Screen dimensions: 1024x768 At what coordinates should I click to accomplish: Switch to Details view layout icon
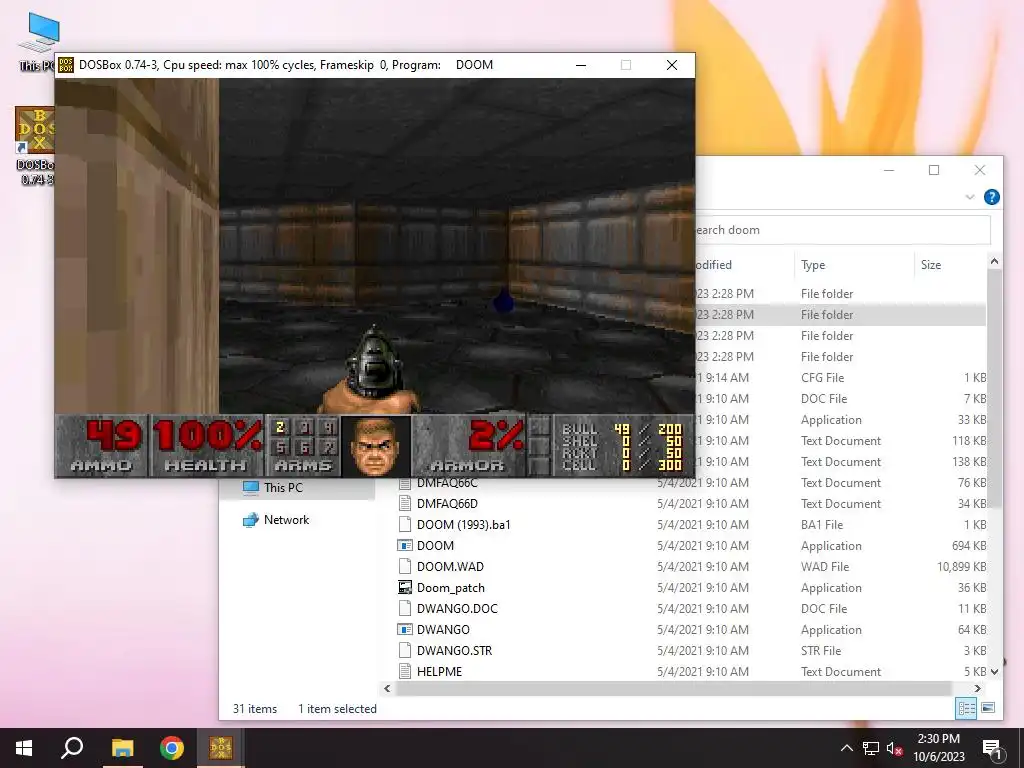(x=966, y=708)
